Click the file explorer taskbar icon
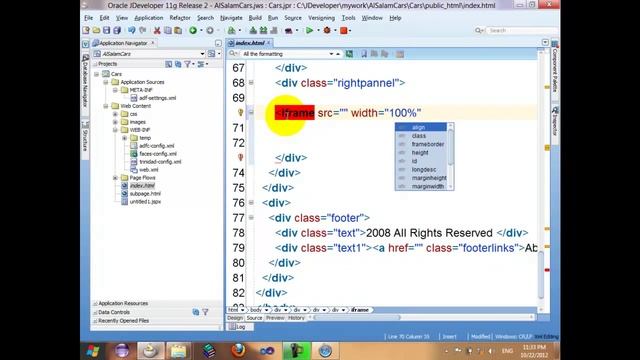Viewport: 640px width, 360px height. coord(178,351)
